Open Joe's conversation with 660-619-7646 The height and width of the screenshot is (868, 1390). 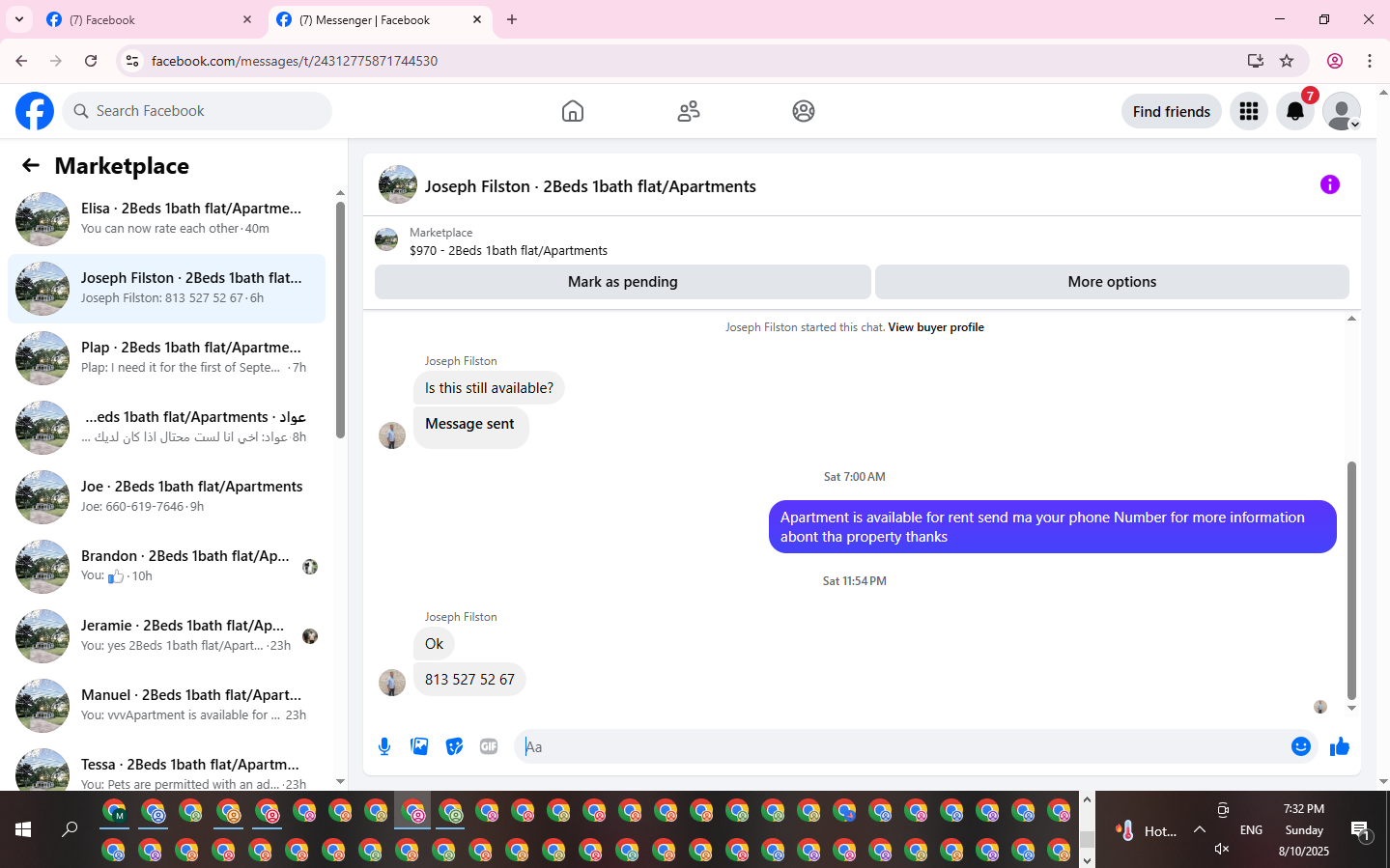tap(166, 497)
